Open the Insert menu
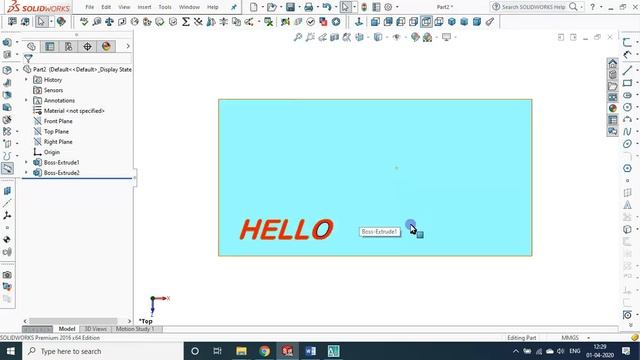The height and width of the screenshot is (360, 640). point(144,7)
